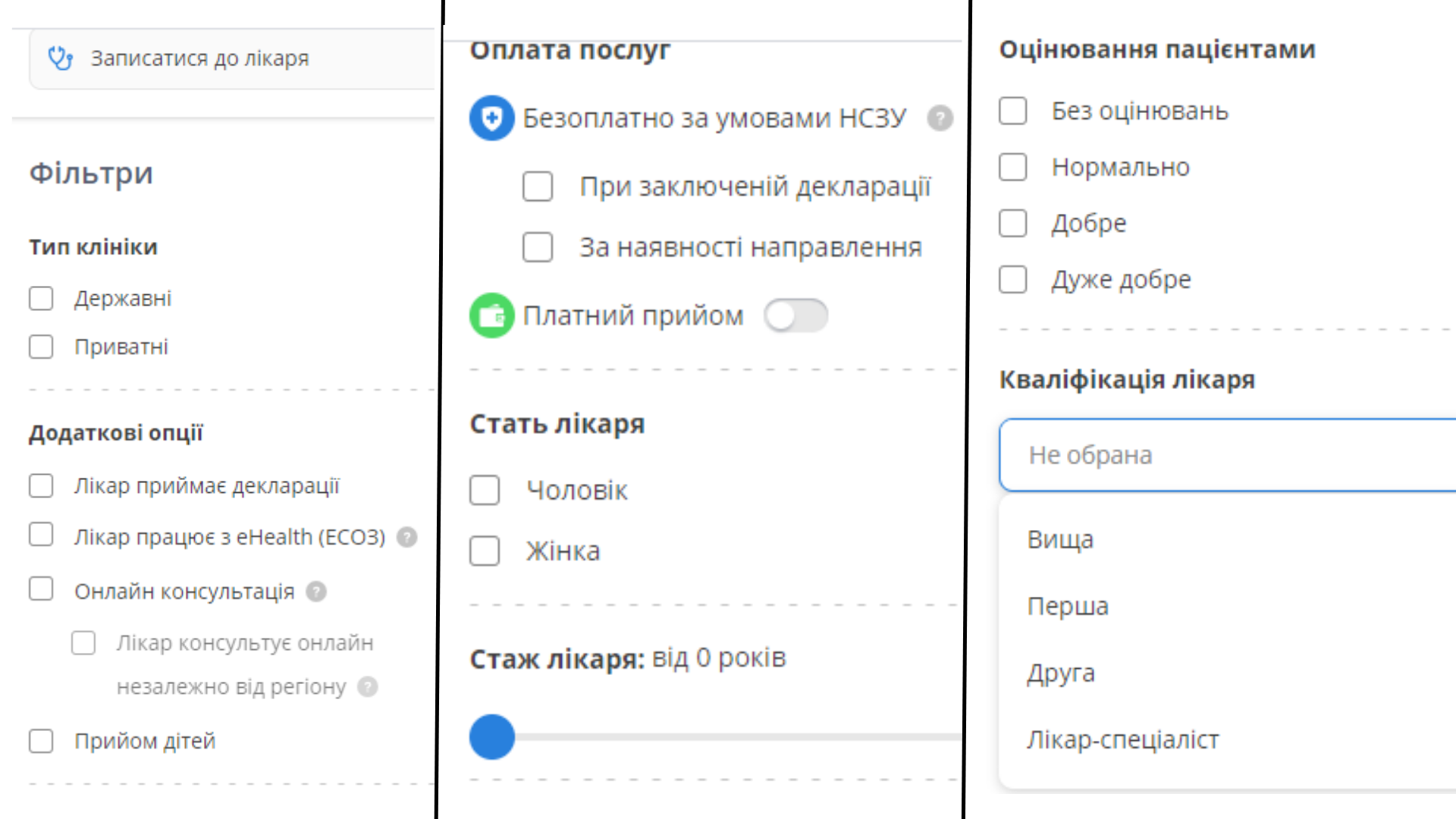Select Жінка under Стать лікаря
This screenshot has width=1456, height=819.
pyautogui.click(x=484, y=551)
